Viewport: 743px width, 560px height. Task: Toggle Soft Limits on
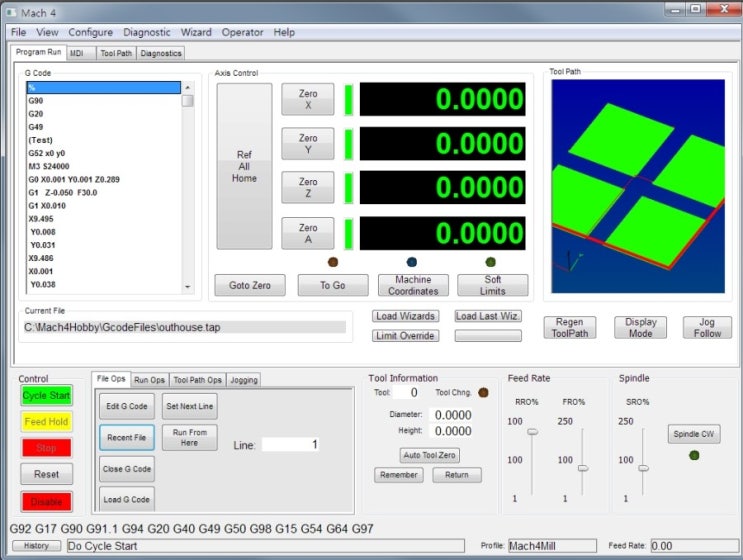pos(493,285)
